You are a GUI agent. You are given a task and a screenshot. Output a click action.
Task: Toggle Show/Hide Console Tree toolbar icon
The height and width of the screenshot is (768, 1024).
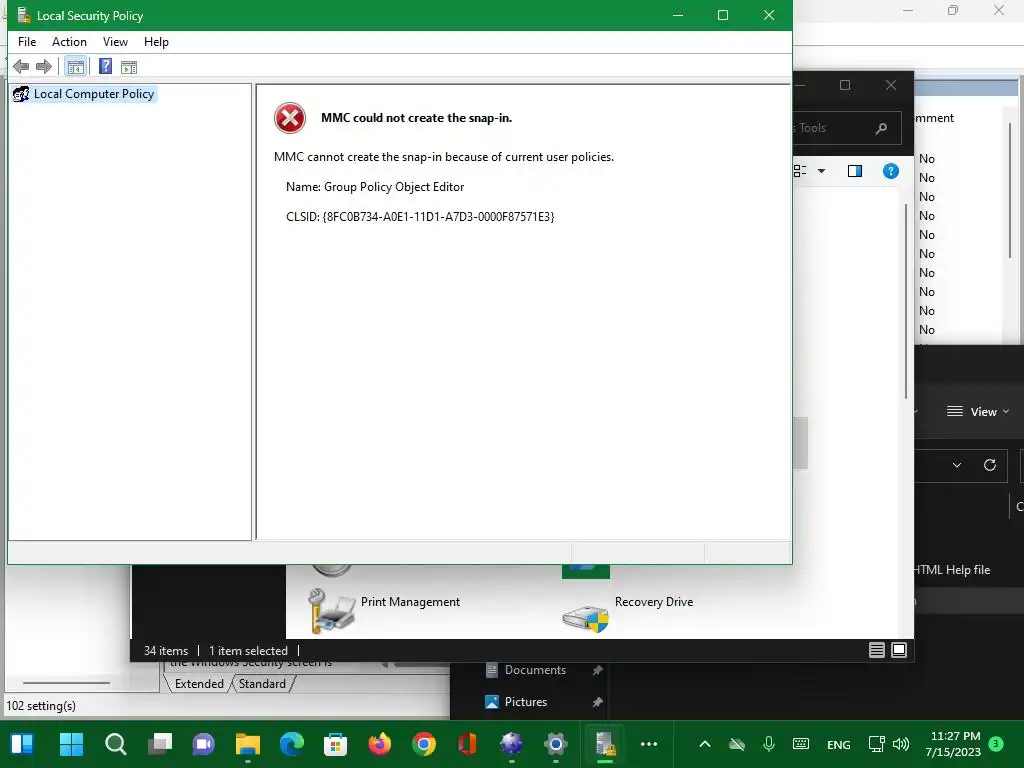[76, 67]
